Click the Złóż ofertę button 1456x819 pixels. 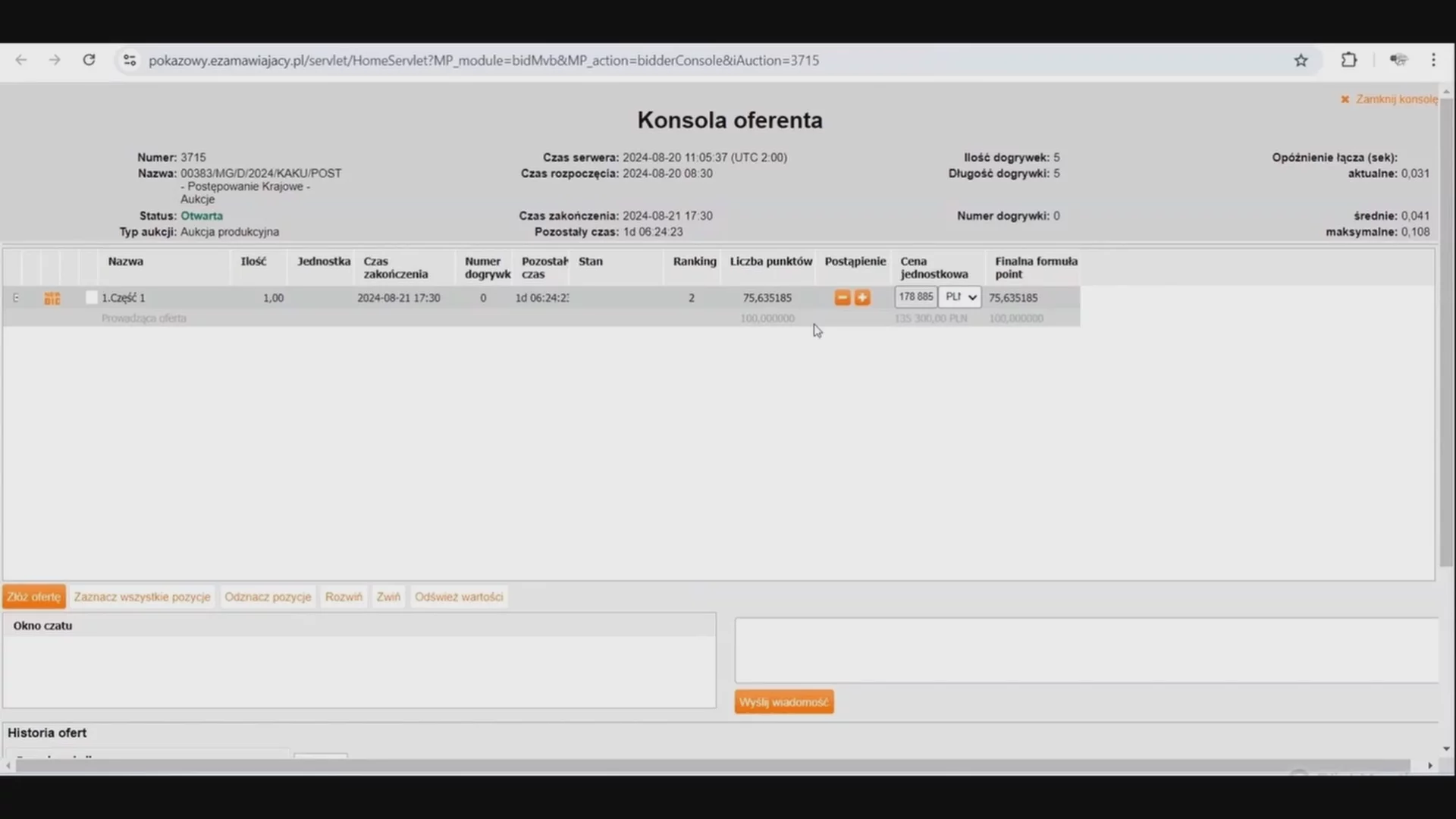pyautogui.click(x=34, y=597)
